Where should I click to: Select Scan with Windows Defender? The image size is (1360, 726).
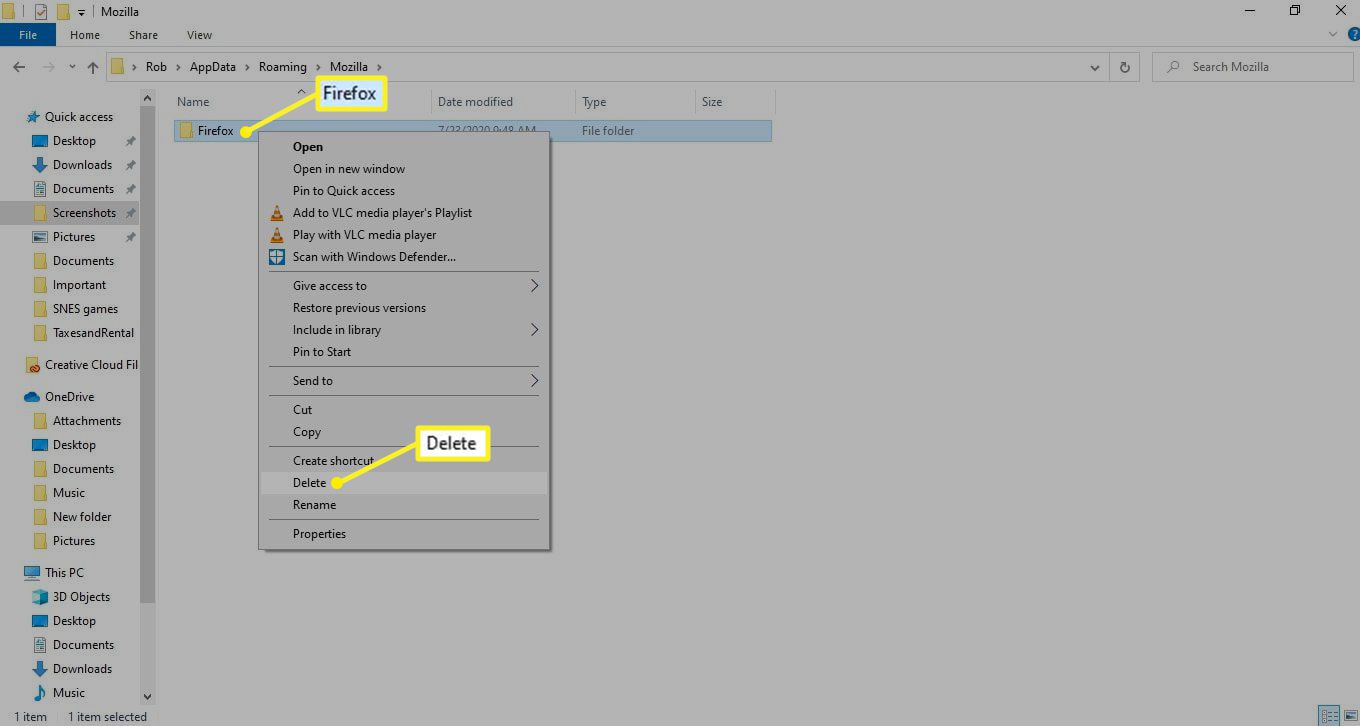pyautogui.click(x=404, y=257)
